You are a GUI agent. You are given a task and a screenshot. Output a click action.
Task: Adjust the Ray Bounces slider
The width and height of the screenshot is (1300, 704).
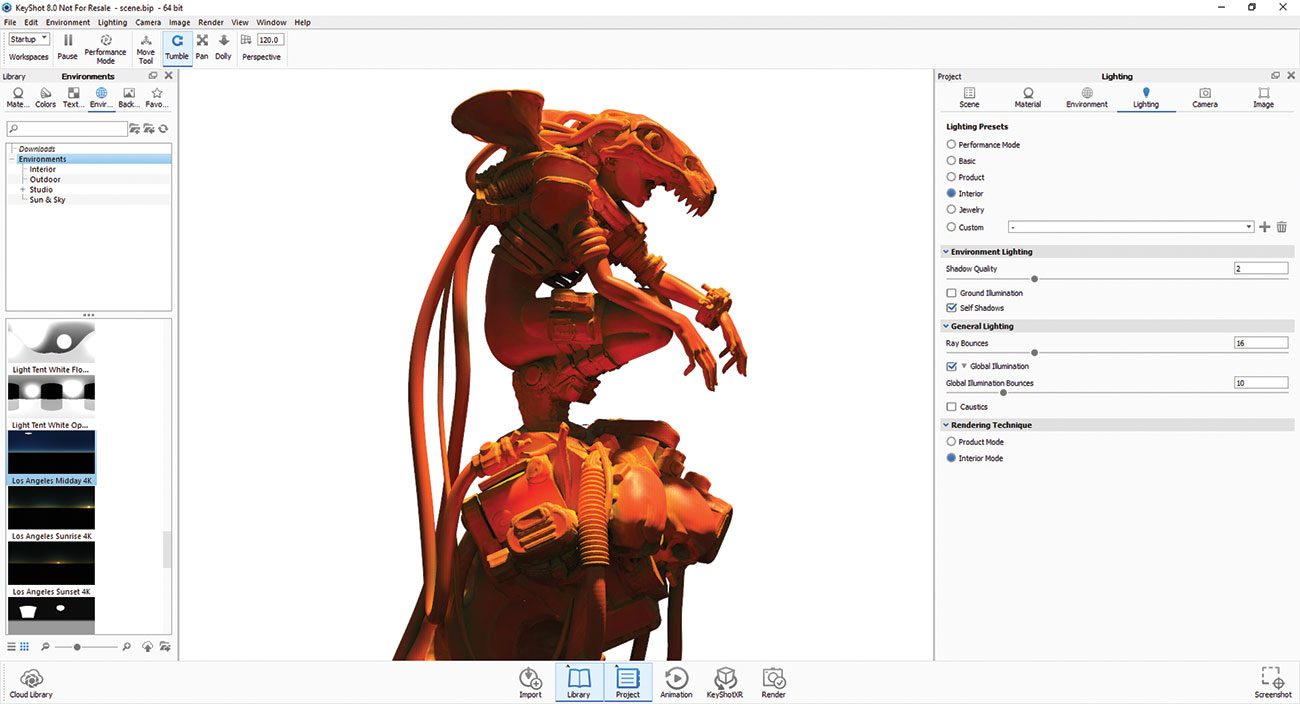(1034, 353)
